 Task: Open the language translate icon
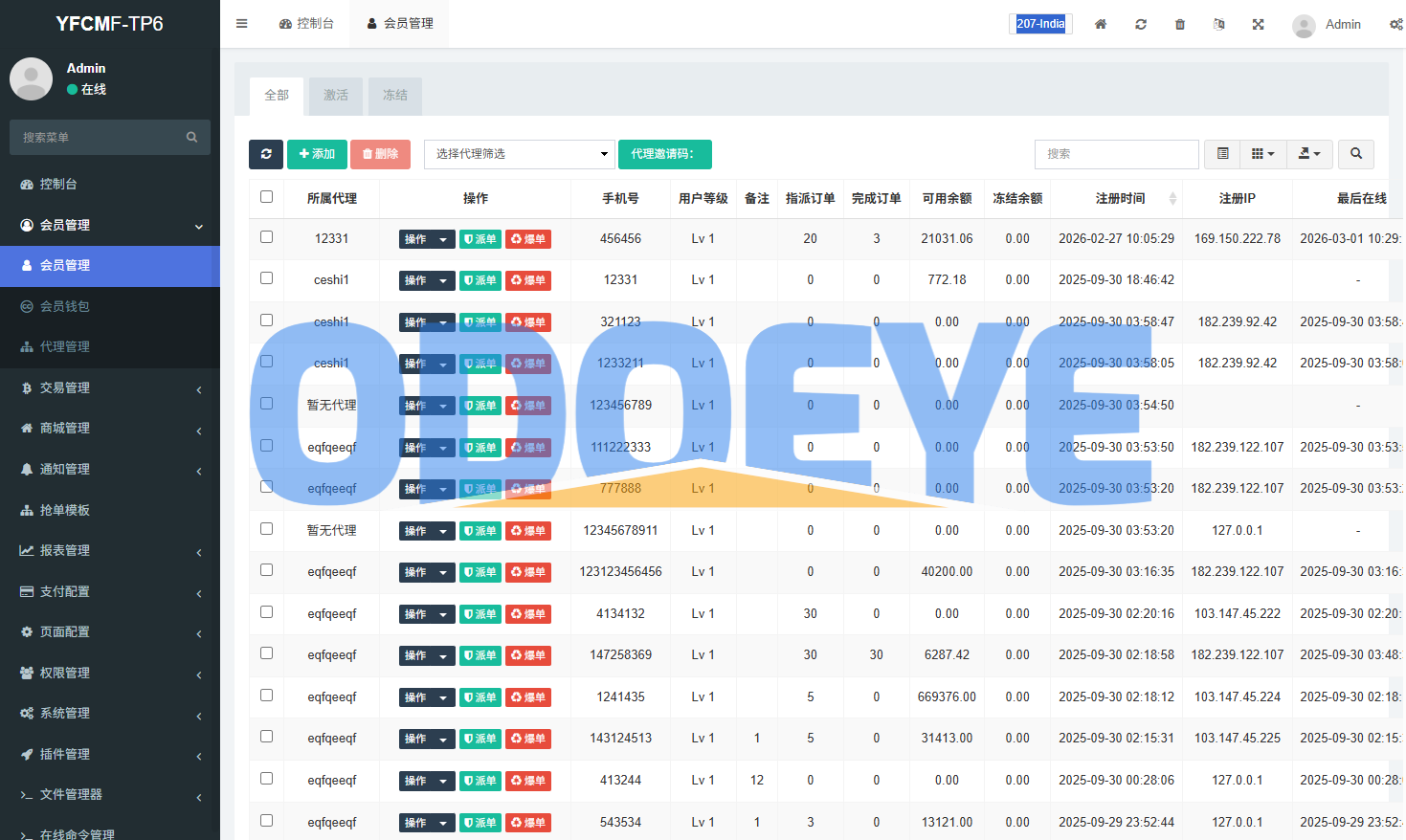click(1218, 24)
